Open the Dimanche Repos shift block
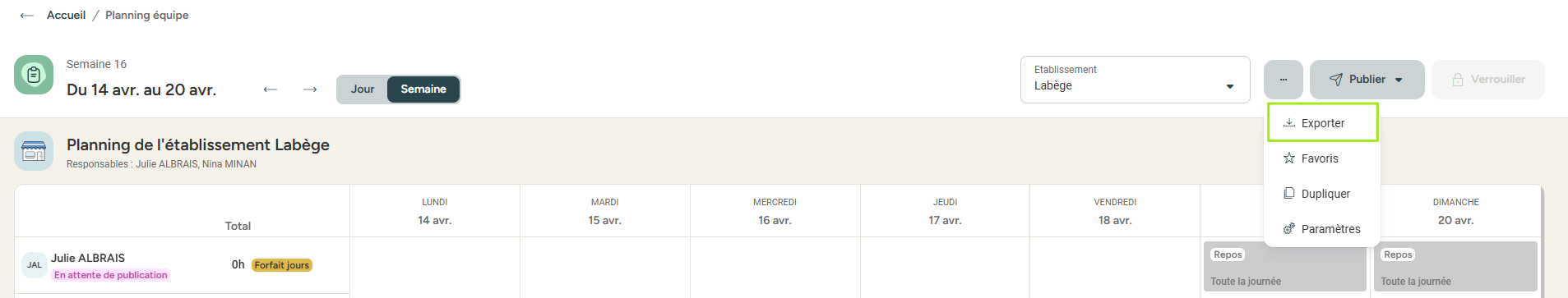Viewport: 1568px width, 298px height. pyautogui.click(x=1455, y=267)
